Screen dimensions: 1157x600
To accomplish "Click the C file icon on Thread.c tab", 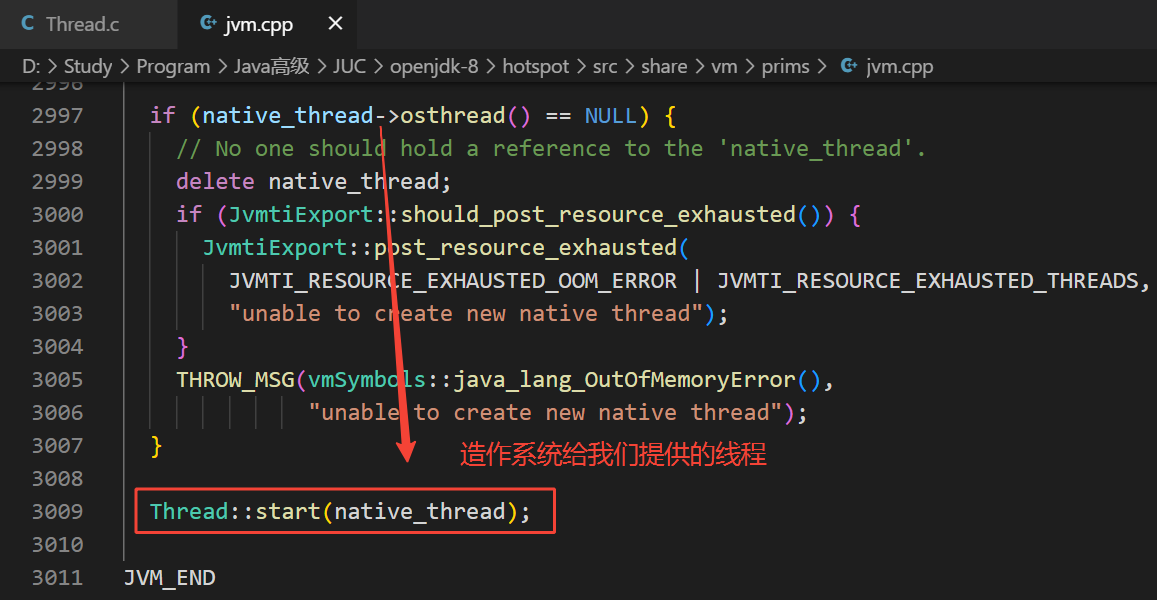I will (x=28, y=24).
